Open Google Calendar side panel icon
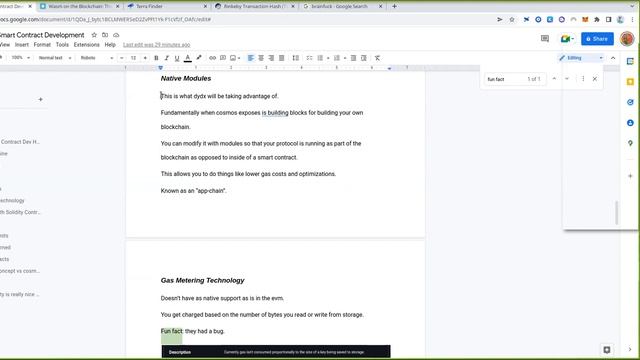 pyautogui.click(x=630, y=61)
